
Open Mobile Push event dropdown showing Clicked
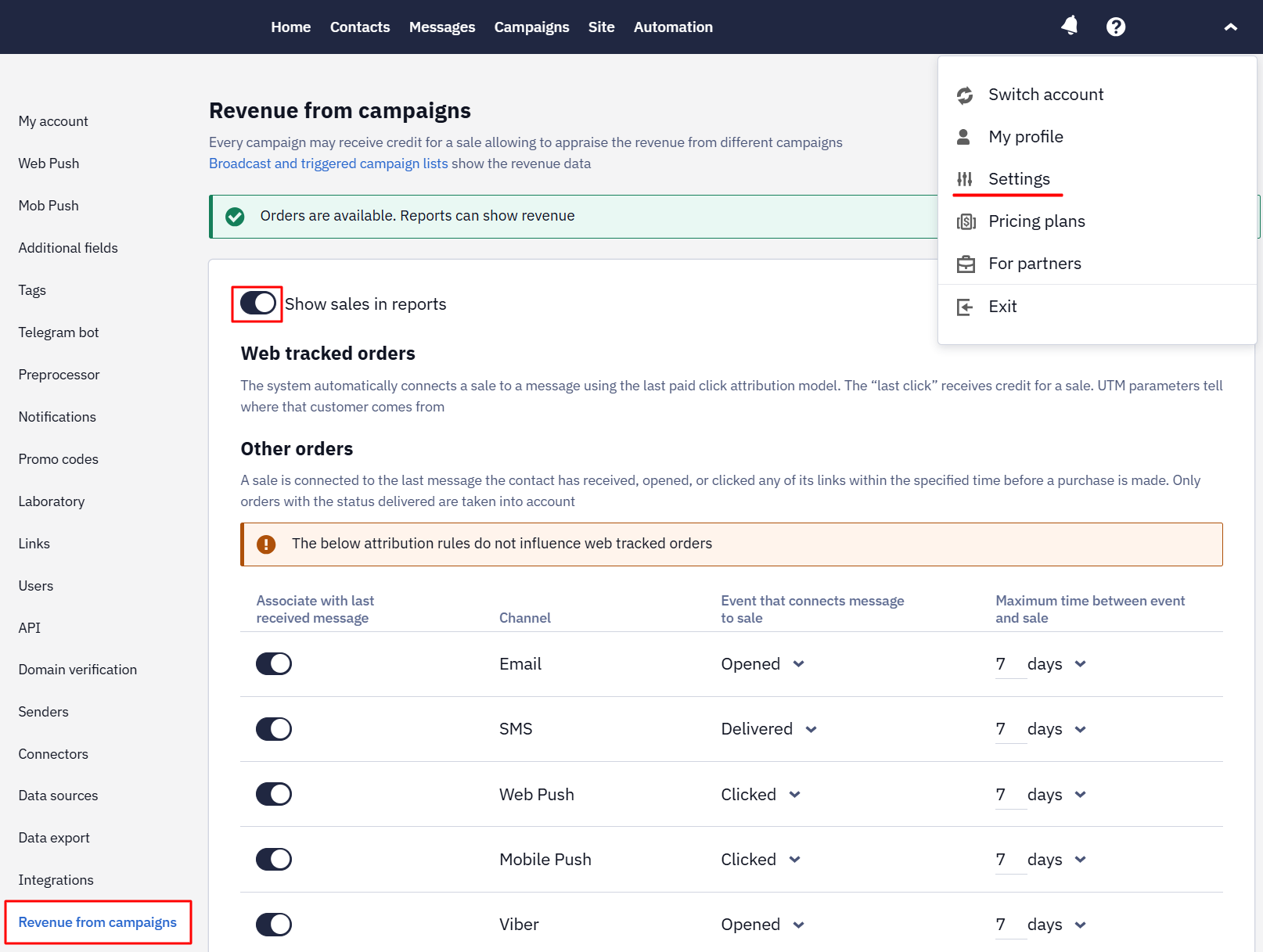tap(761, 860)
